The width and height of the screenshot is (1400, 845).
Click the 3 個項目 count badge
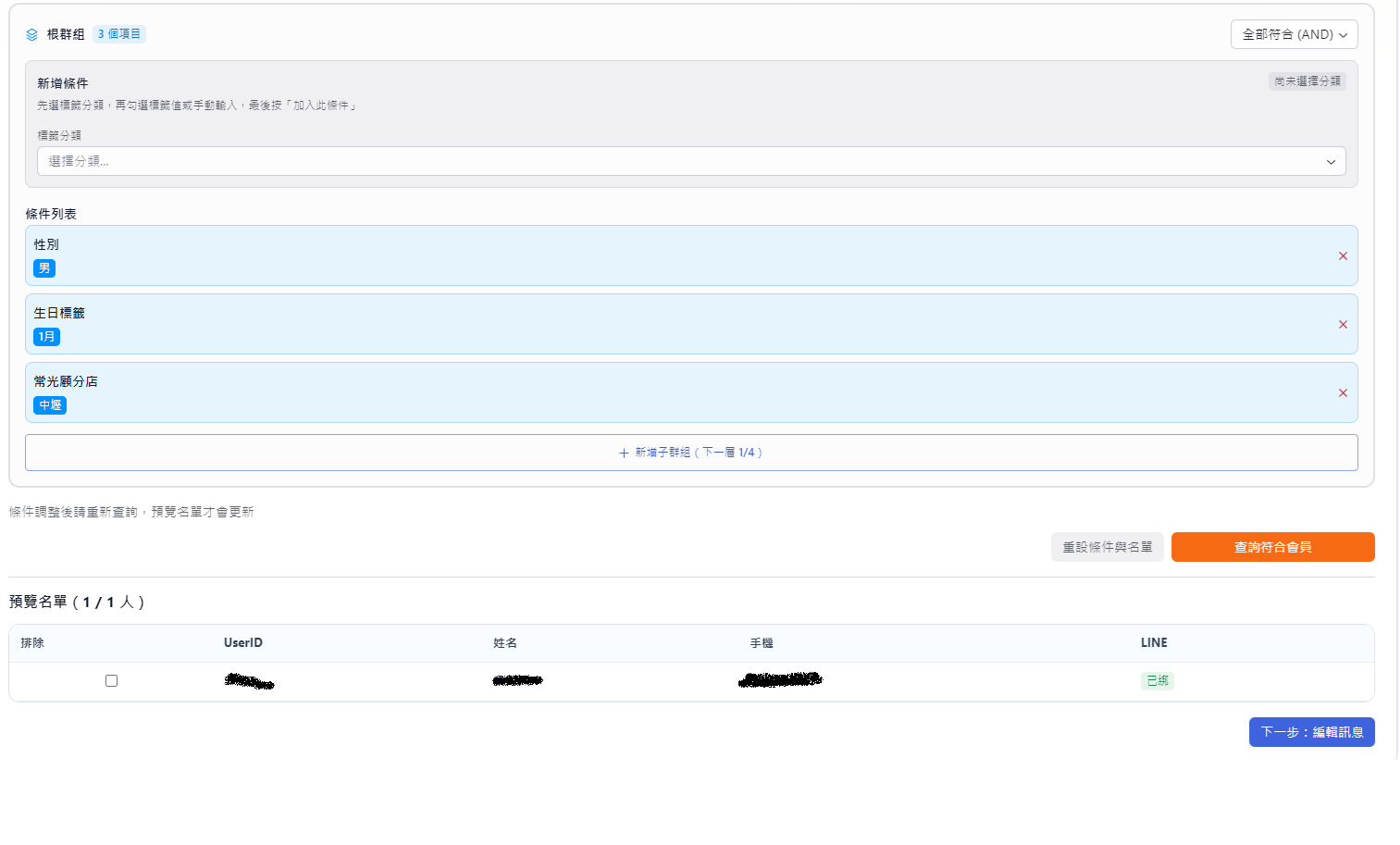pyautogui.click(x=119, y=34)
